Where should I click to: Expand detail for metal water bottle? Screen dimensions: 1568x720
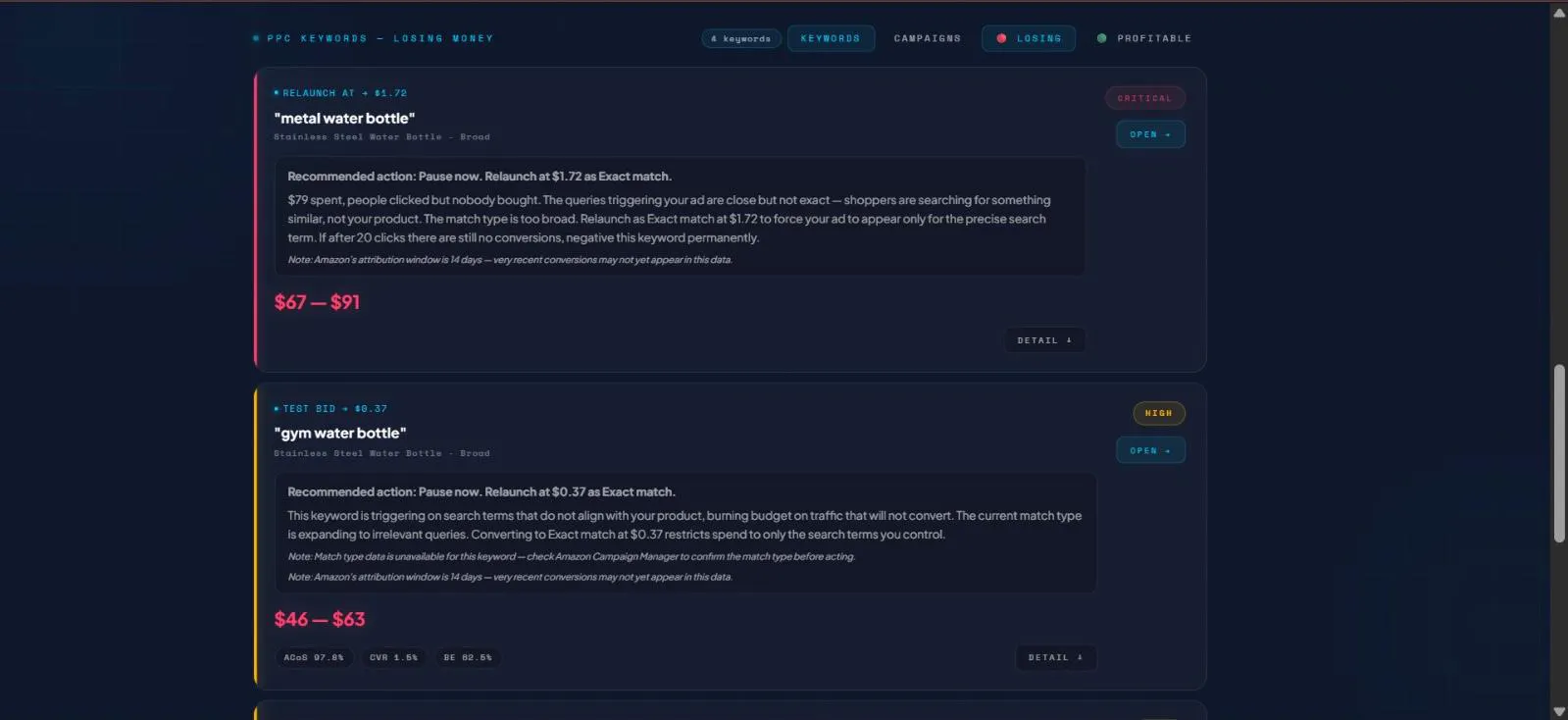1044,340
